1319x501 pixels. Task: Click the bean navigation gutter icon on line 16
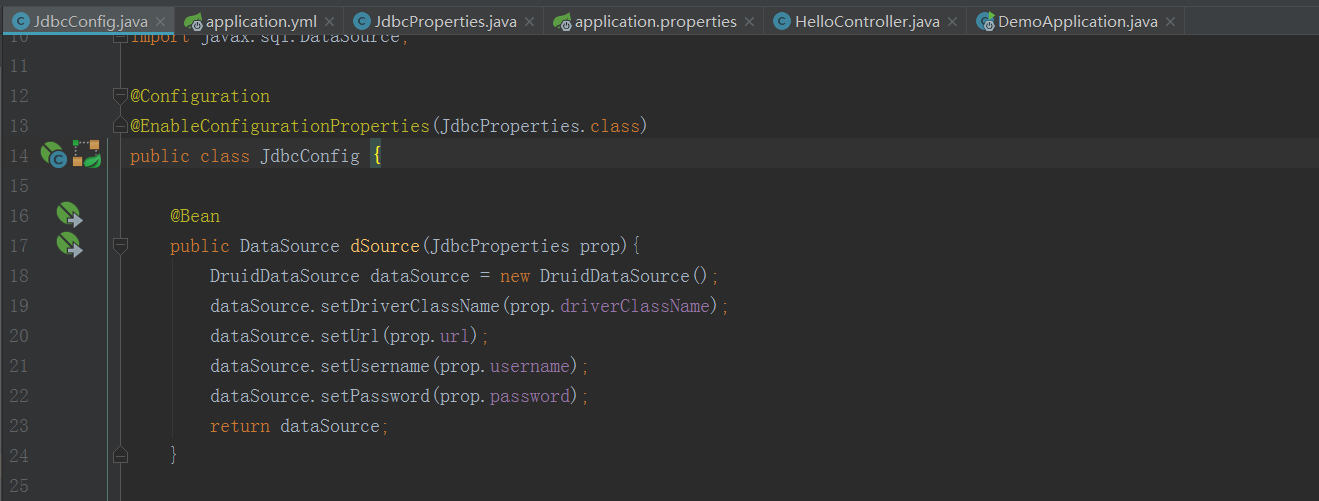[x=69, y=215]
